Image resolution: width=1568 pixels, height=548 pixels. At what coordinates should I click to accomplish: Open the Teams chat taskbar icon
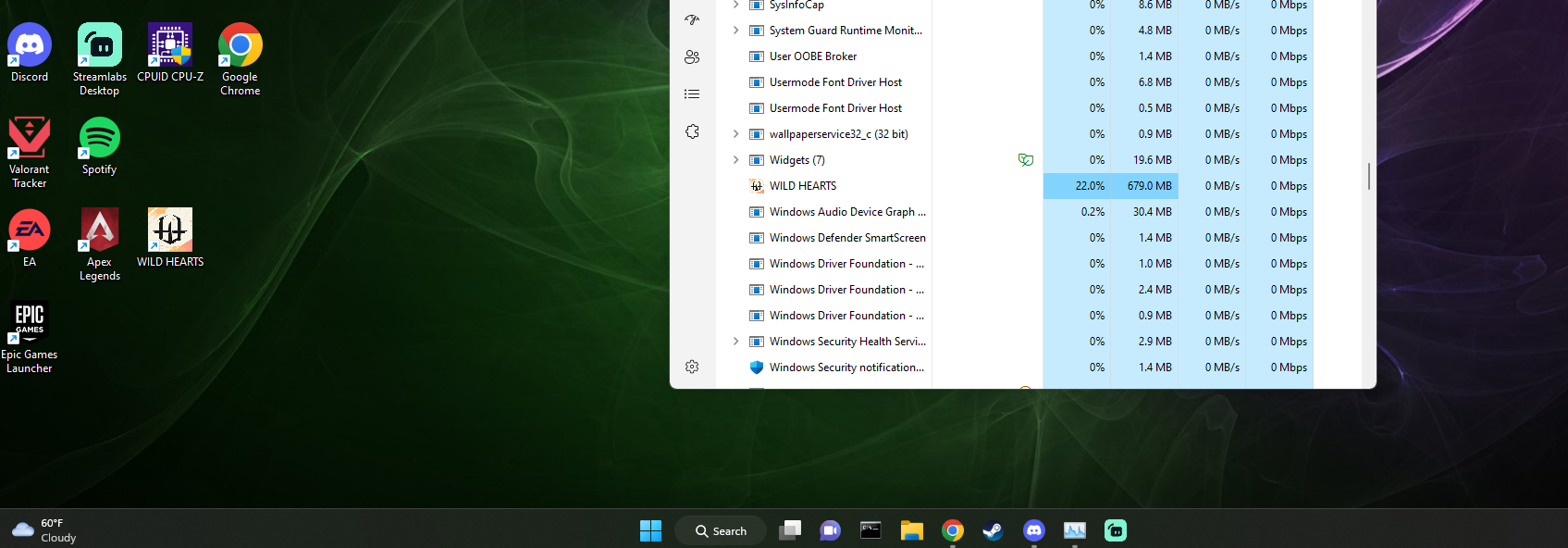tap(831, 530)
